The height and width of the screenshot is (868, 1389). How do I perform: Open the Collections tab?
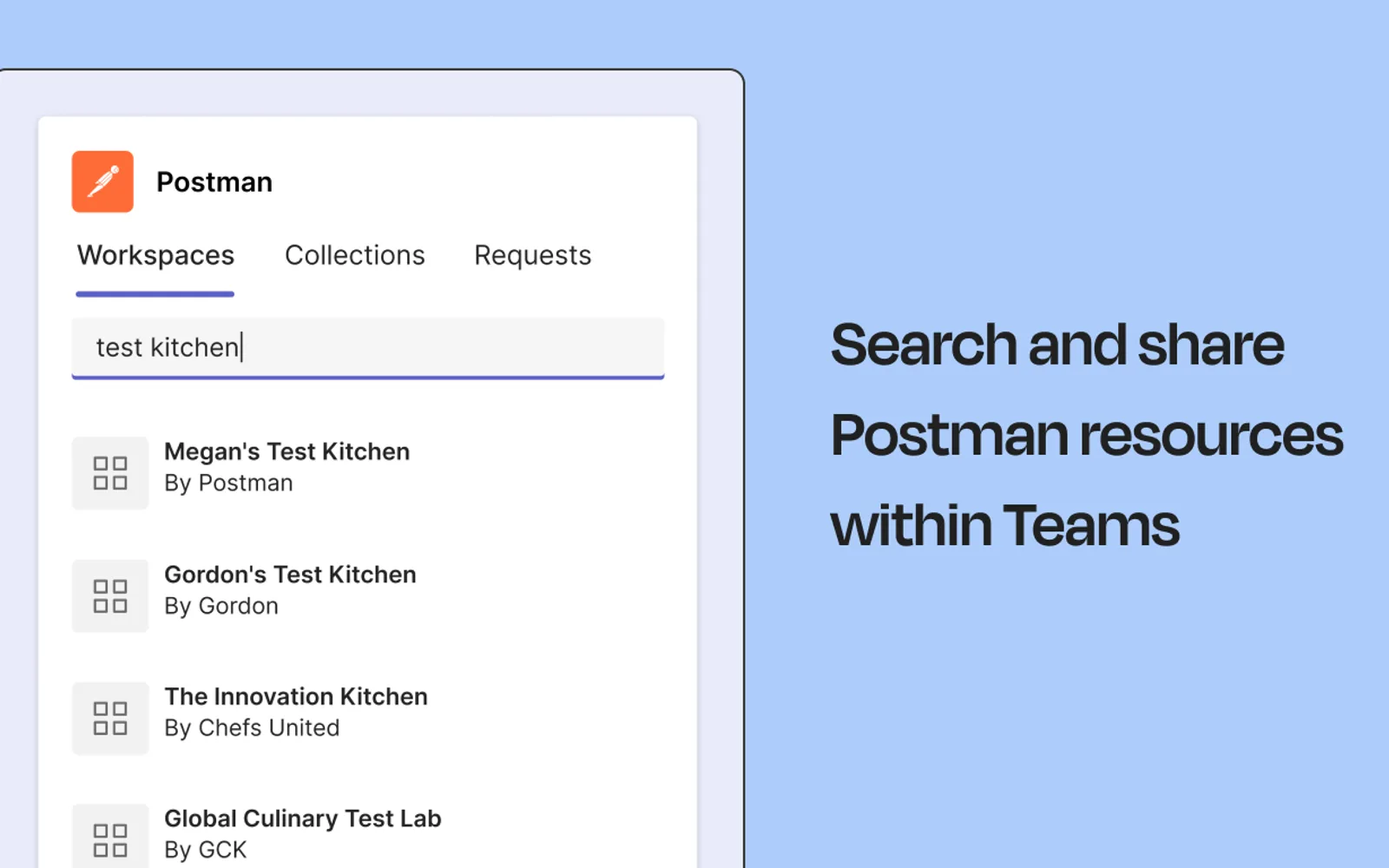click(355, 255)
